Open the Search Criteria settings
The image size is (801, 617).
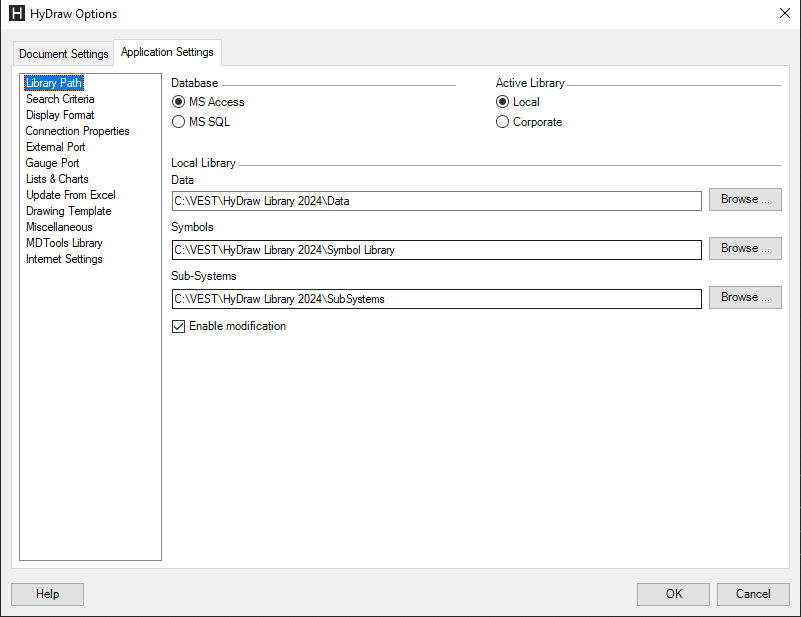pyautogui.click(x=60, y=99)
